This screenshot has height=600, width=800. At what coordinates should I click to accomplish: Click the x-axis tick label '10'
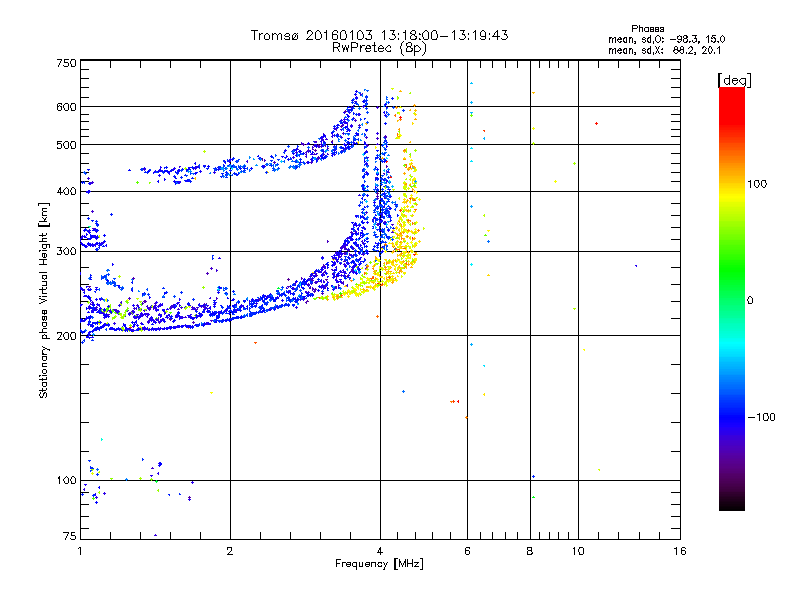pos(578,551)
